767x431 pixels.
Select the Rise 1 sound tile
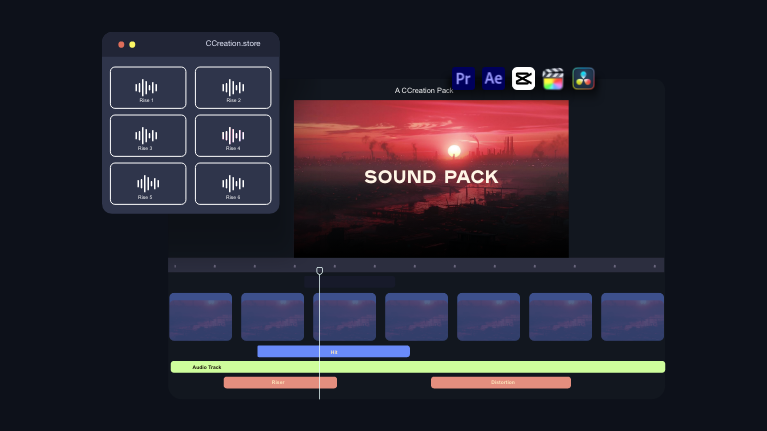point(147,88)
